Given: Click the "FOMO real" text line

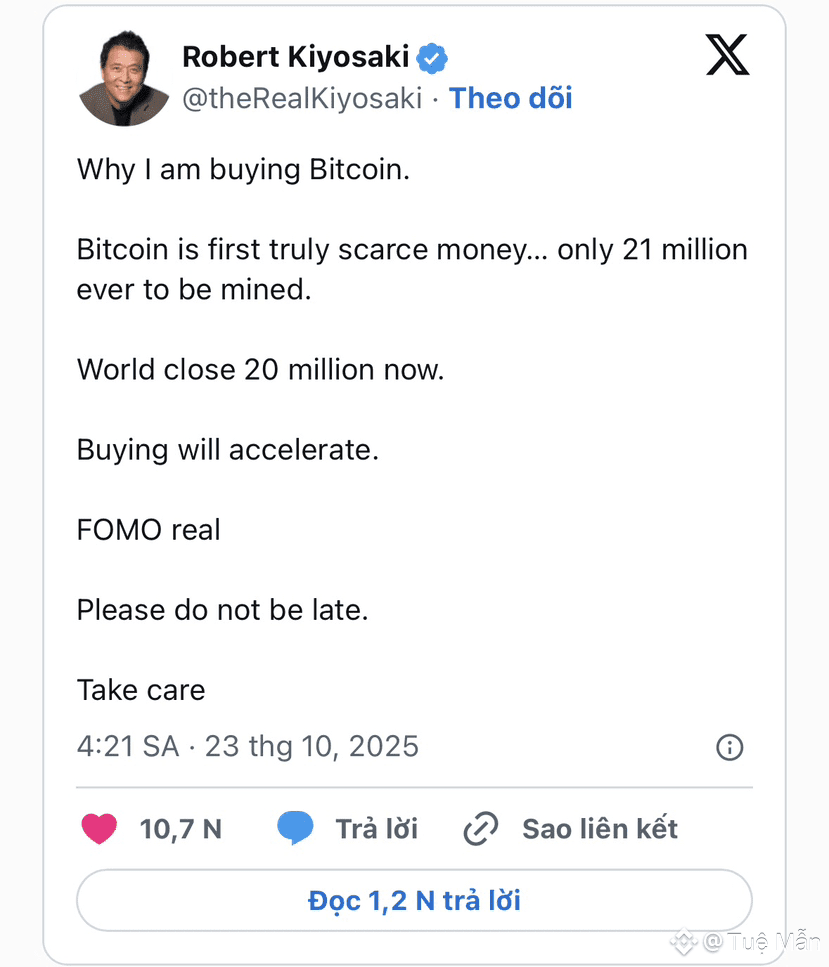Looking at the screenshot, I should click(148, 530).
